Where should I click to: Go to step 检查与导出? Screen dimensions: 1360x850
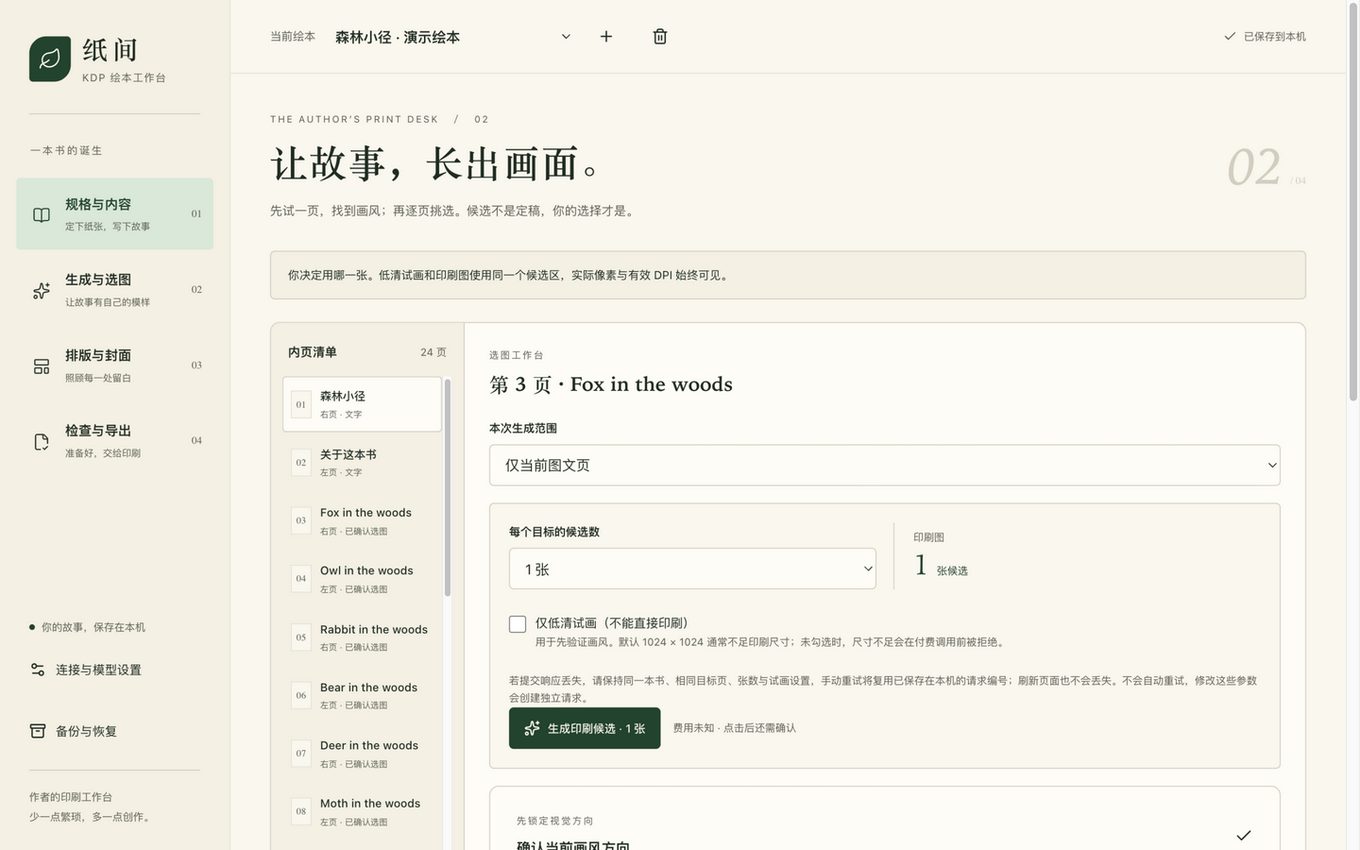click(115, 441)
